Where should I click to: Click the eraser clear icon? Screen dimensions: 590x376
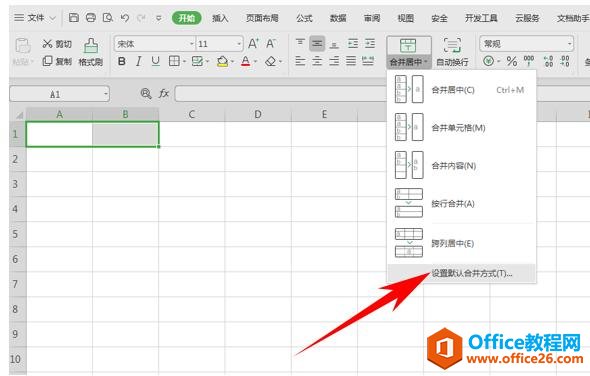click(x=271, y=61)
